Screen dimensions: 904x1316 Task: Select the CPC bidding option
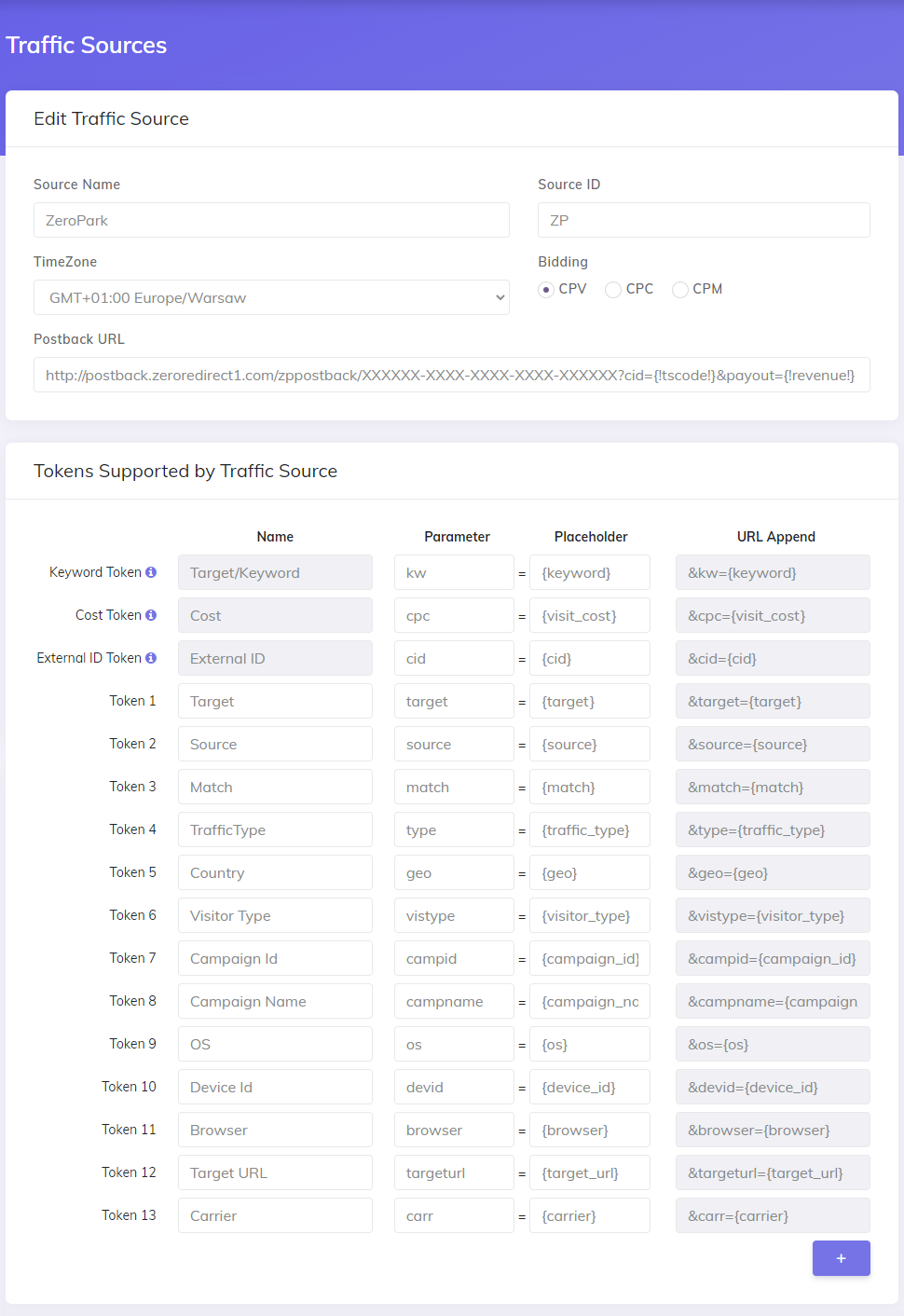[613, 290]
